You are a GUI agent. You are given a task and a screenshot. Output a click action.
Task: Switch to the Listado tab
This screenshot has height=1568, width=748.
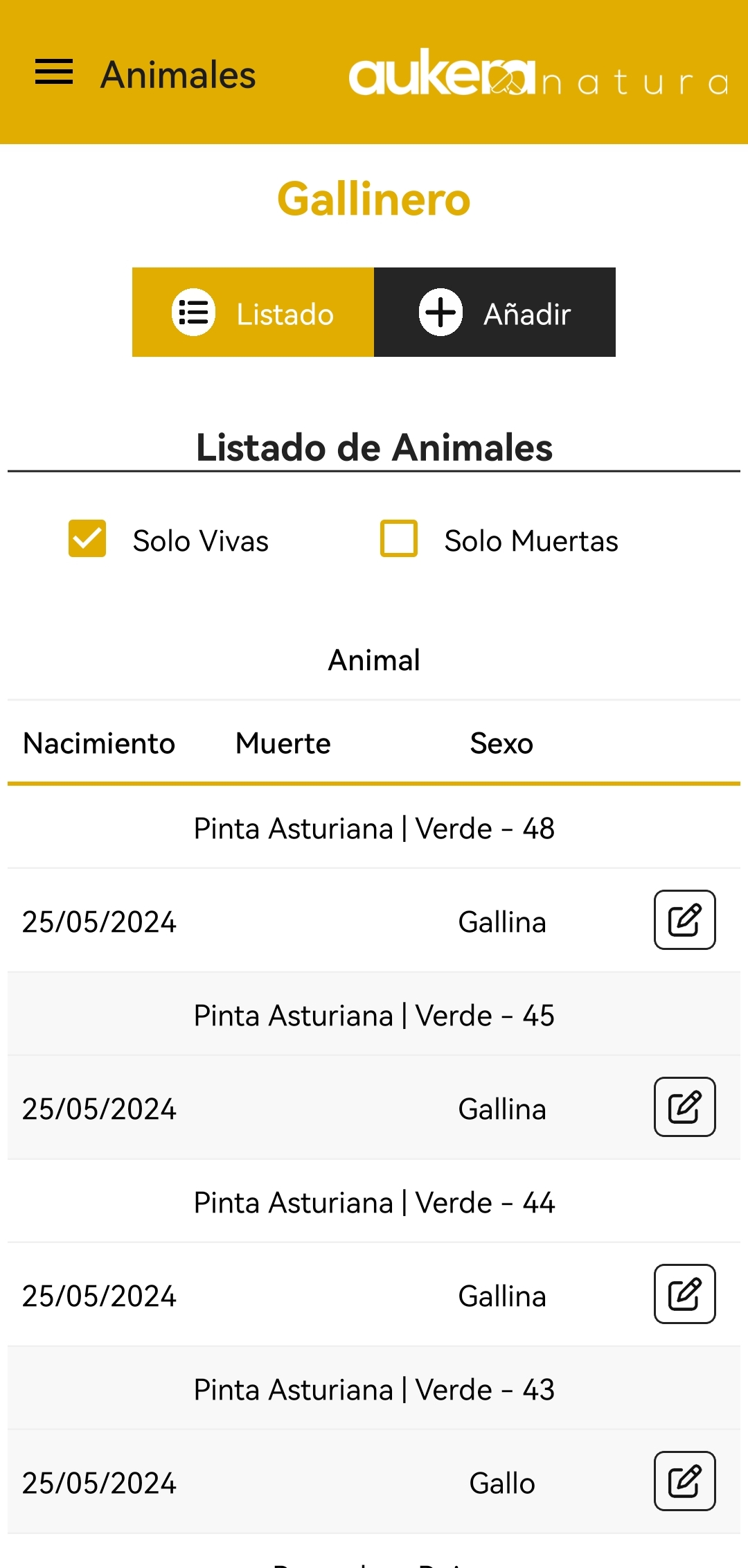253,312
